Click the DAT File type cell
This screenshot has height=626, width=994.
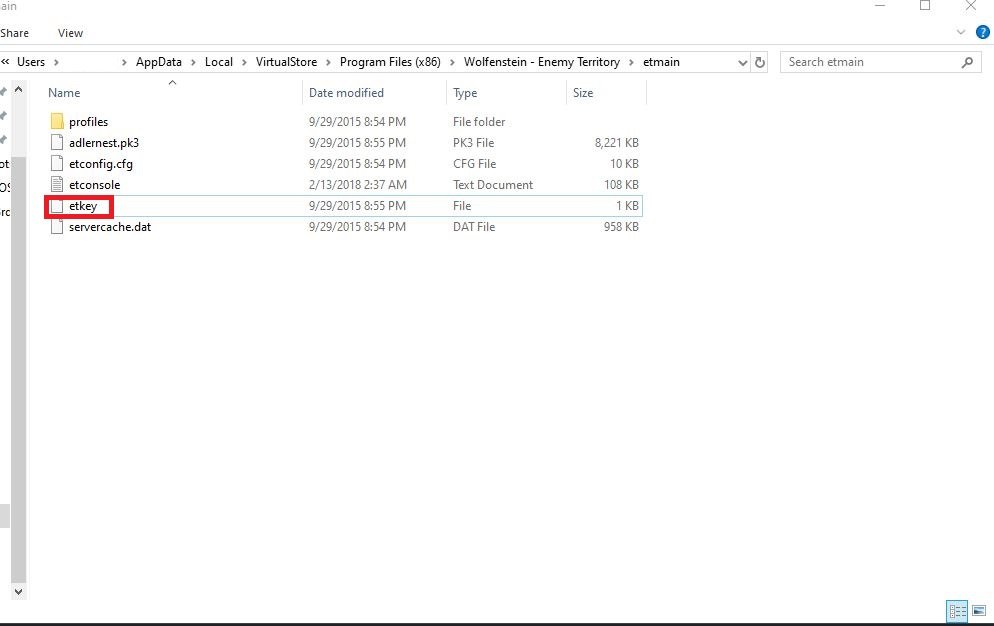(474, 226)
